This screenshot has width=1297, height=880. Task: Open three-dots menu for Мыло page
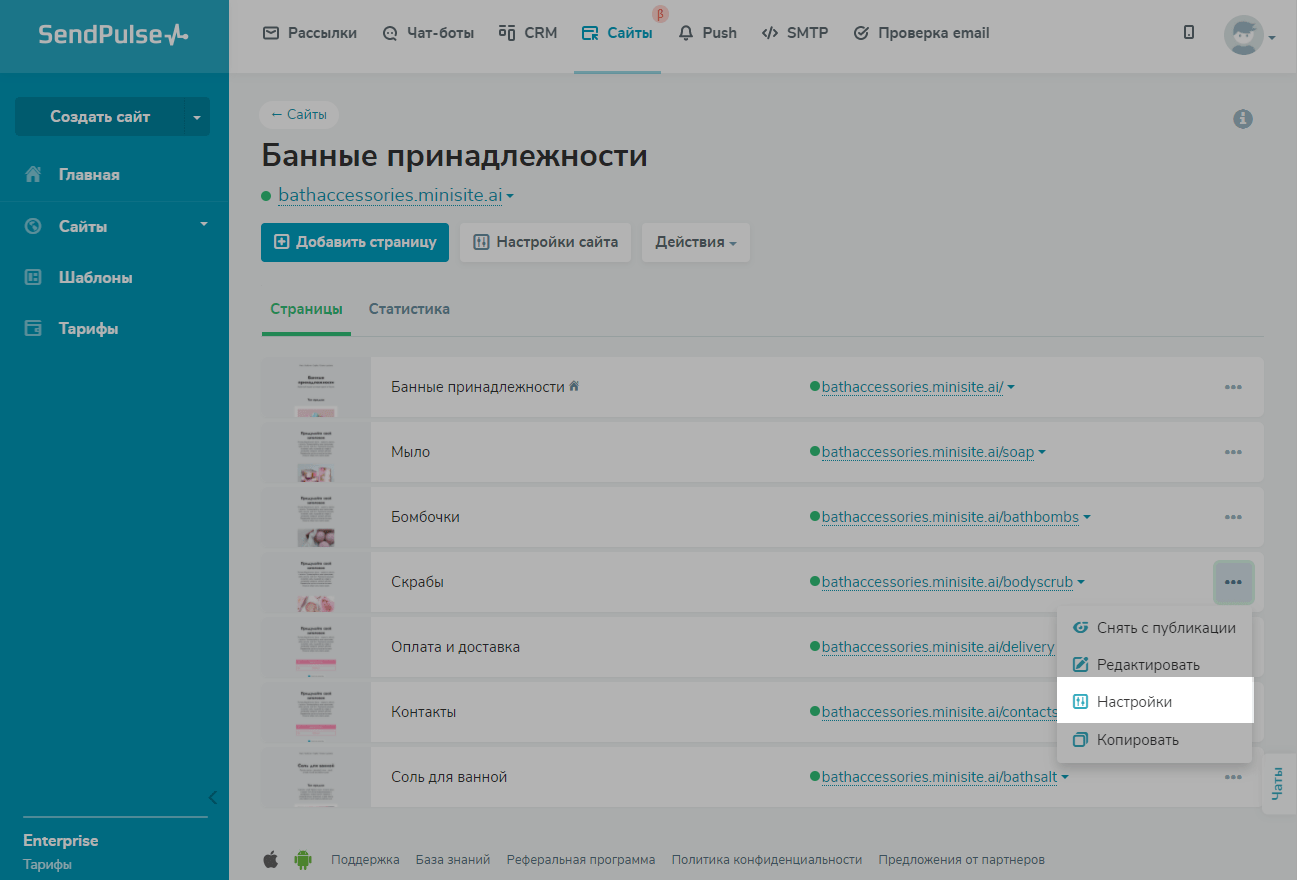(x=1233, y=452)
